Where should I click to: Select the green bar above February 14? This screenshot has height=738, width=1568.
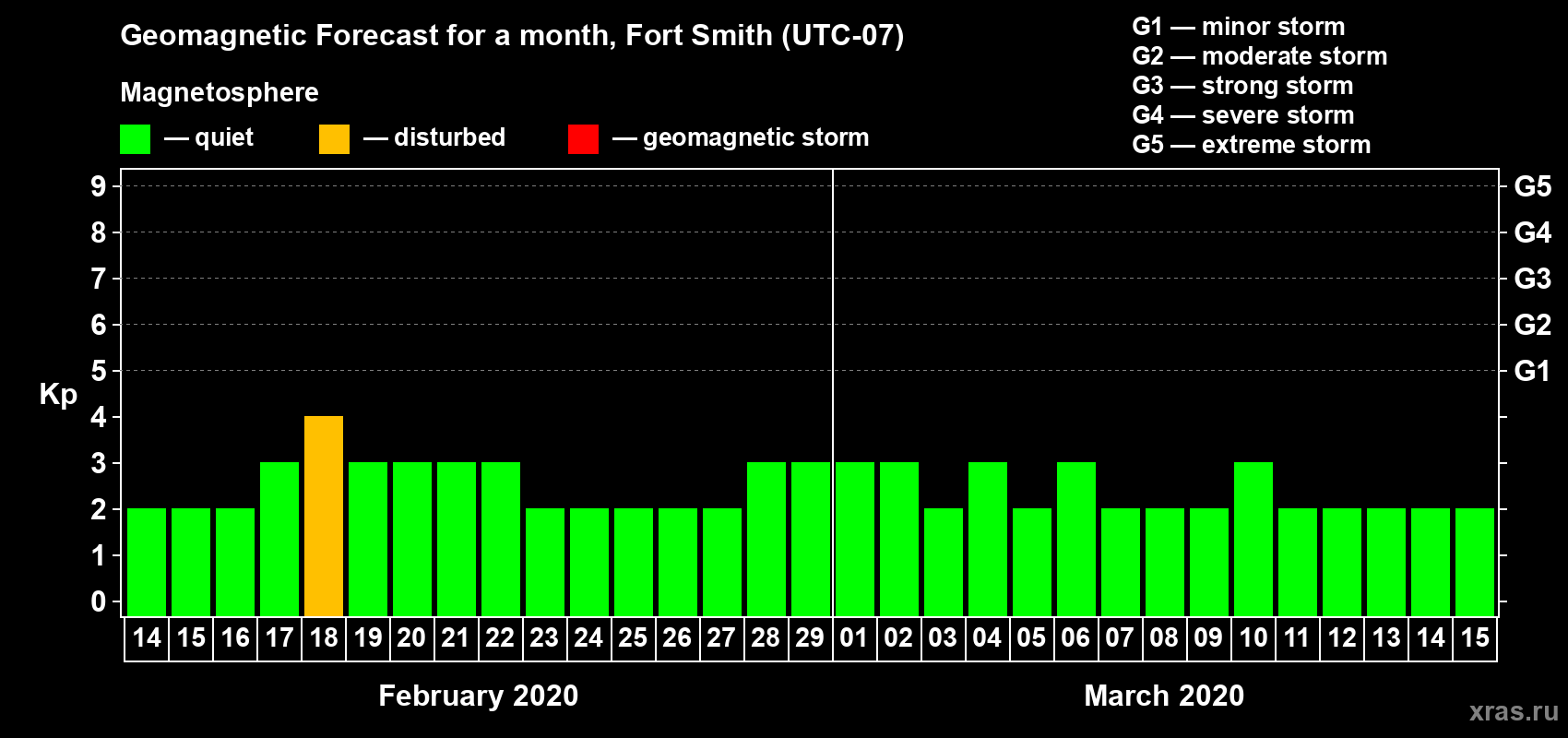[147, 562]
